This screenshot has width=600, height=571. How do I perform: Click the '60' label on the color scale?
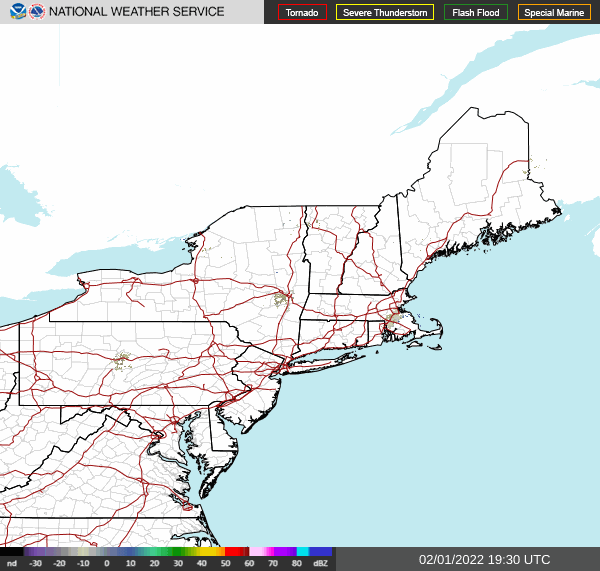coord(249,564)
